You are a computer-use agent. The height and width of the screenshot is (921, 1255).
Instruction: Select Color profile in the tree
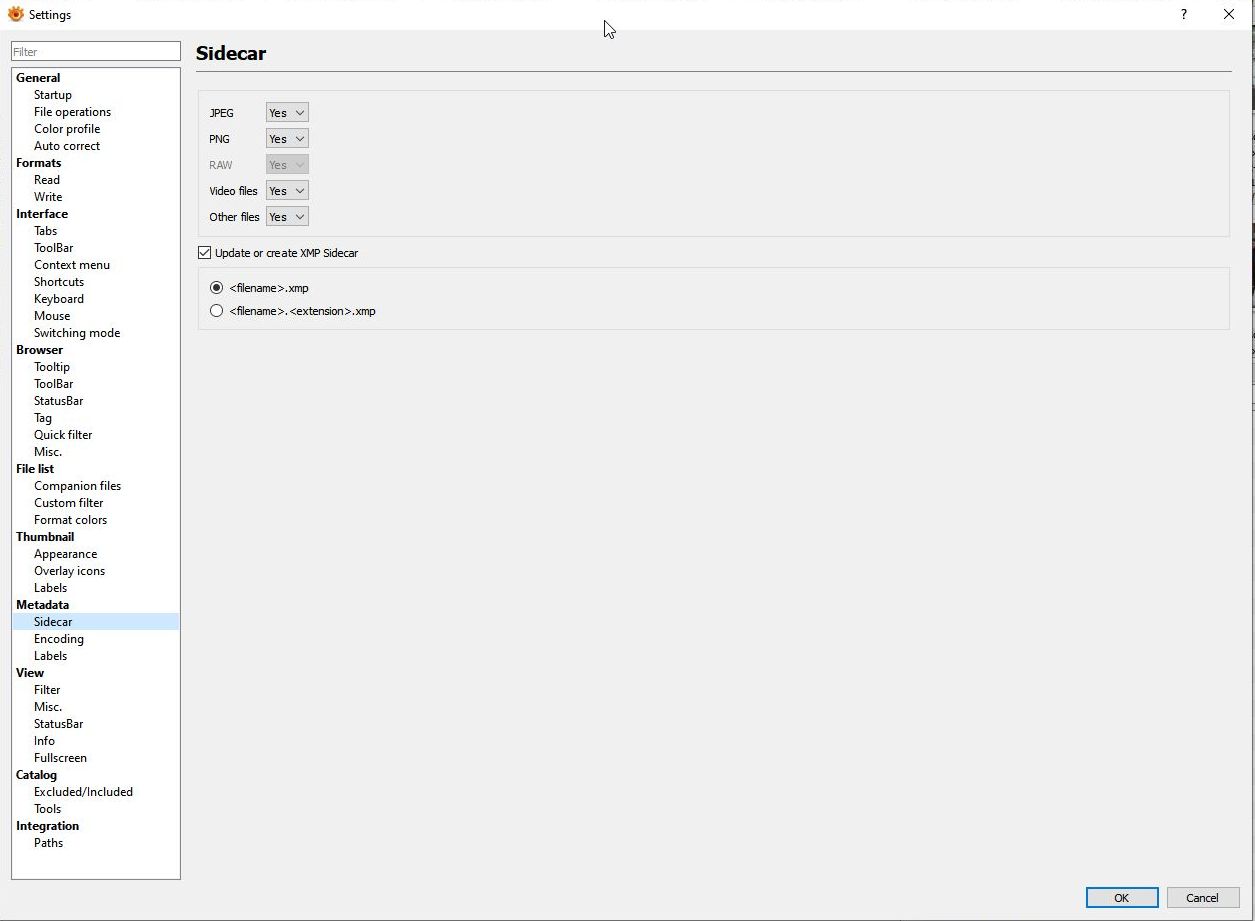point(67,129)
